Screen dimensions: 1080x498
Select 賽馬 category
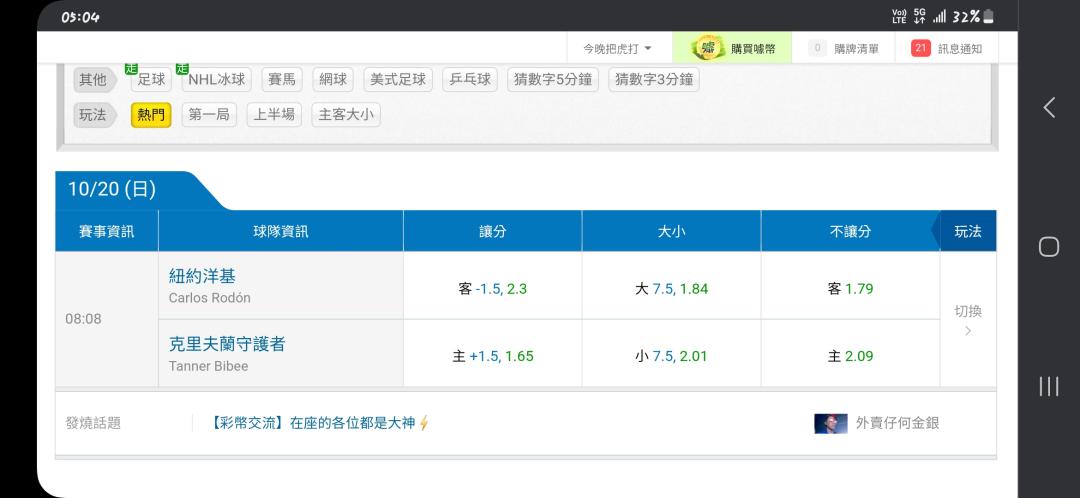click(x=282, y=79)
